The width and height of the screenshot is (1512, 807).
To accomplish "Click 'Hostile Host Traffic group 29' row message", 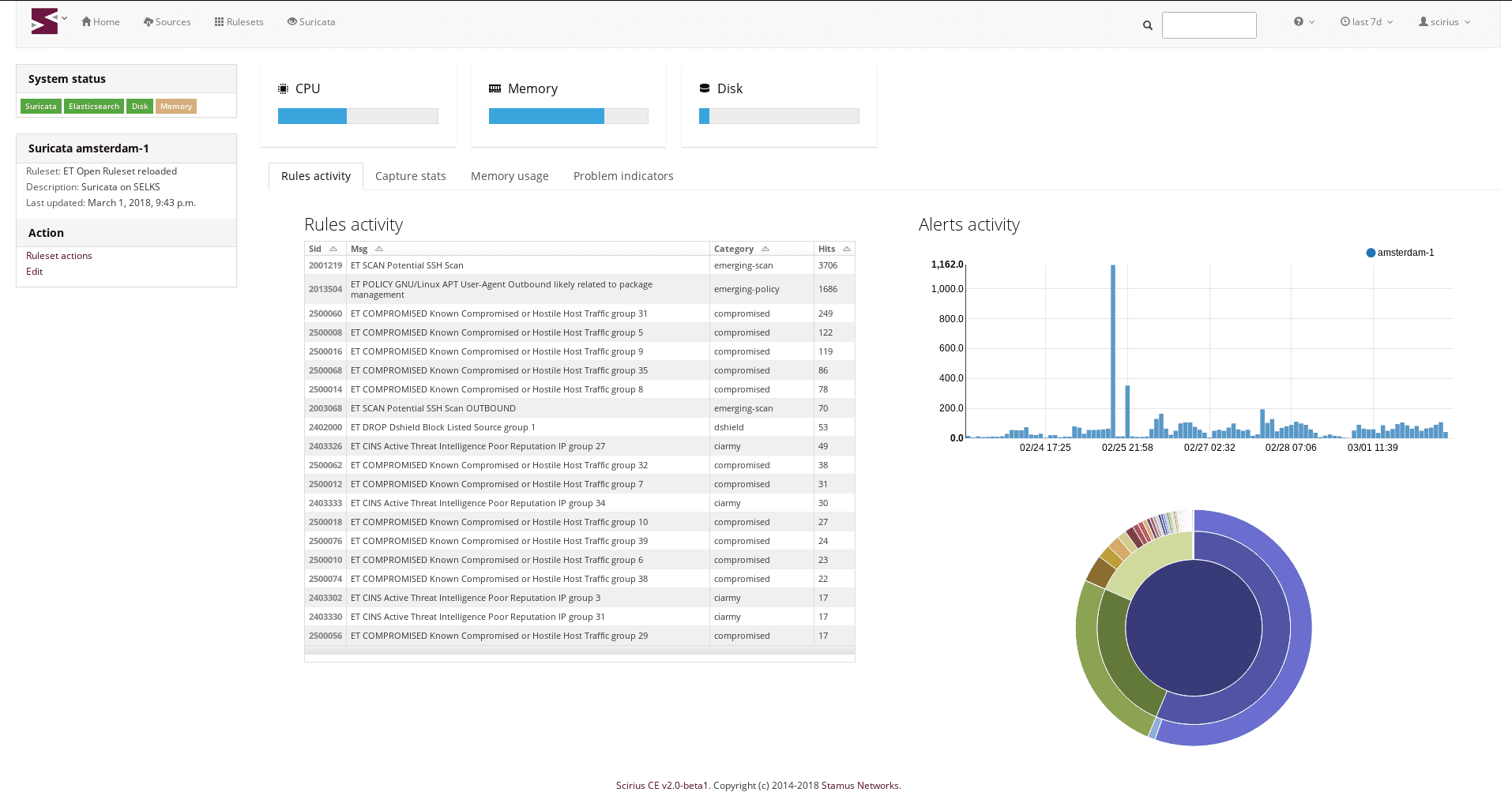I will point(499,636).
